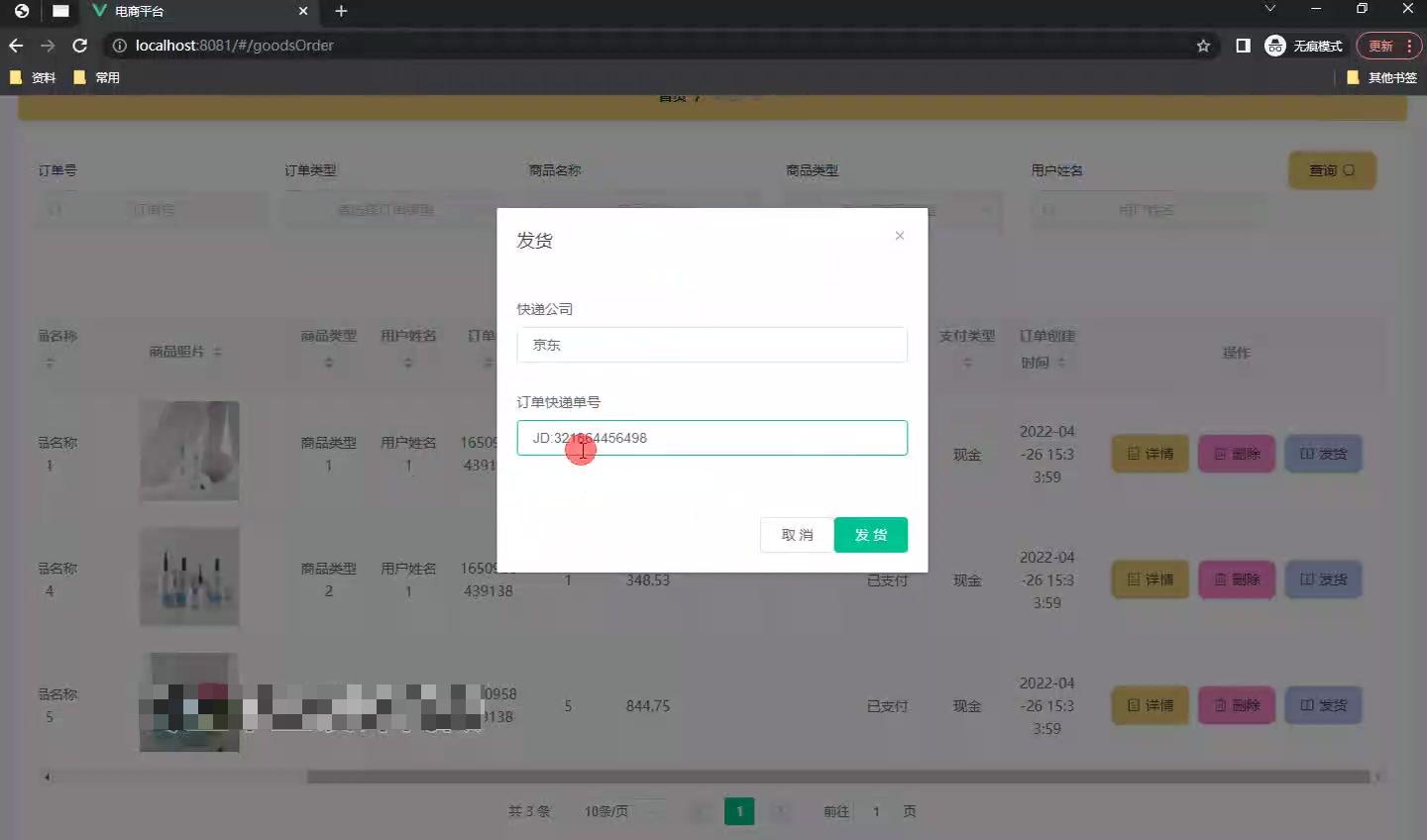Click 删除 in the second order row
This screenshot has height=840, width=1427.
click(1237, 579)
